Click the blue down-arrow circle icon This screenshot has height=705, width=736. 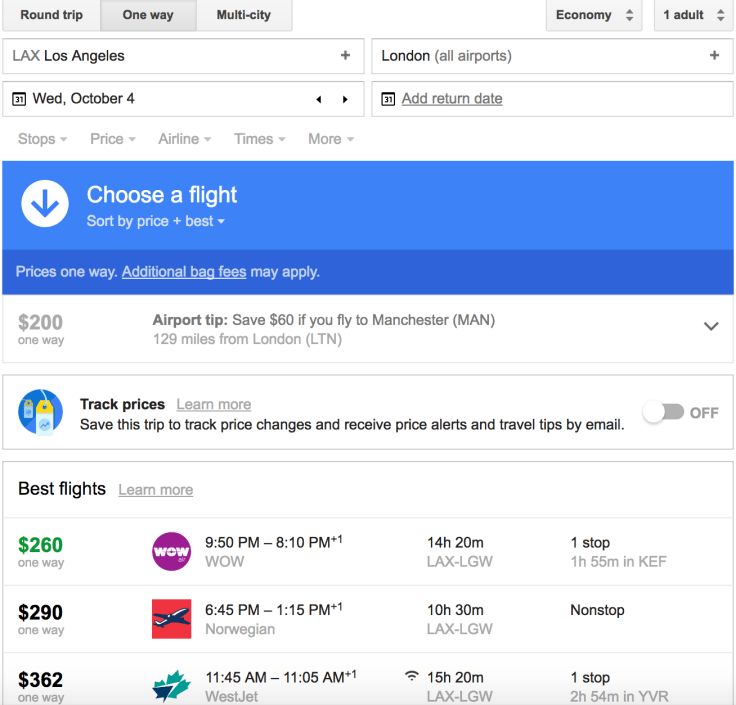[45, 204]
